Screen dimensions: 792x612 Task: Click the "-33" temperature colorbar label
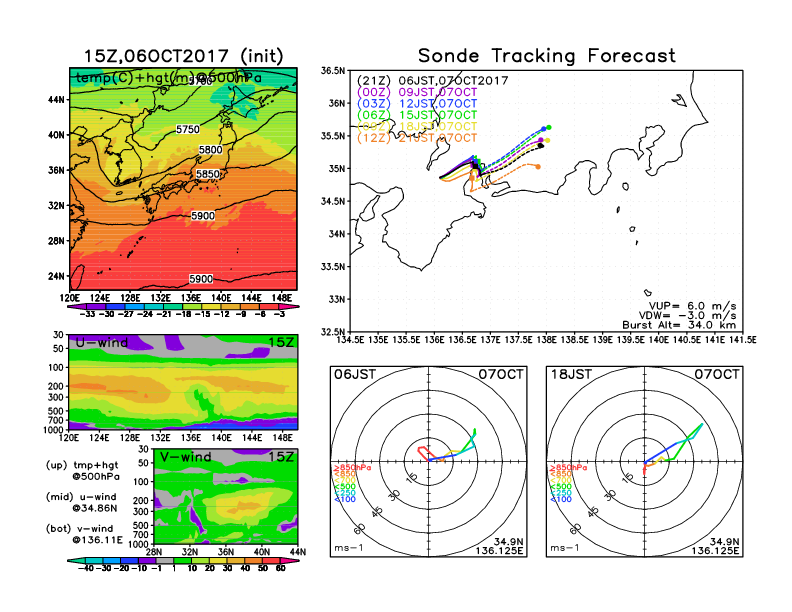click(87, 314)
